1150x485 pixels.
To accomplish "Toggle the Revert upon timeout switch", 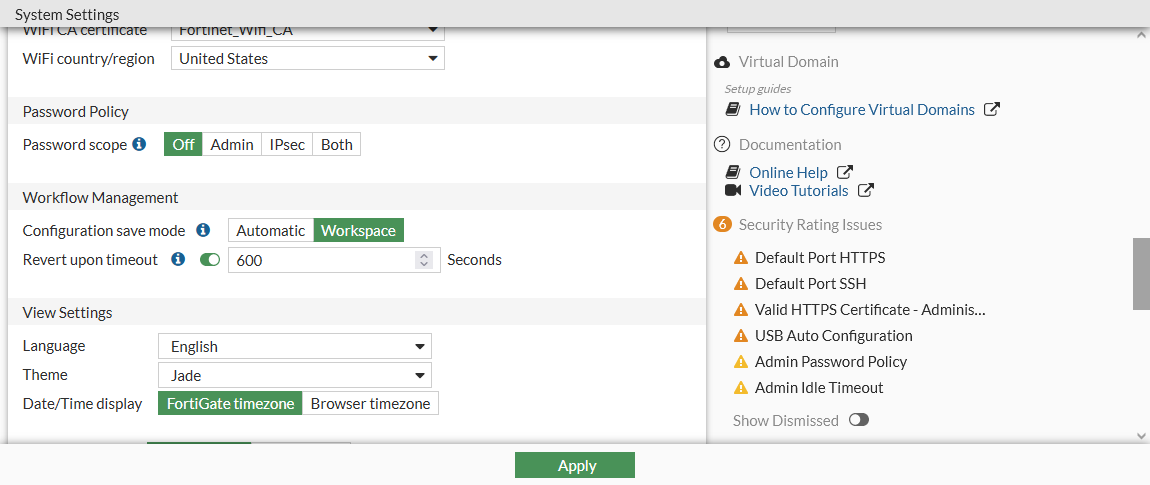I will tap(210, 260).
